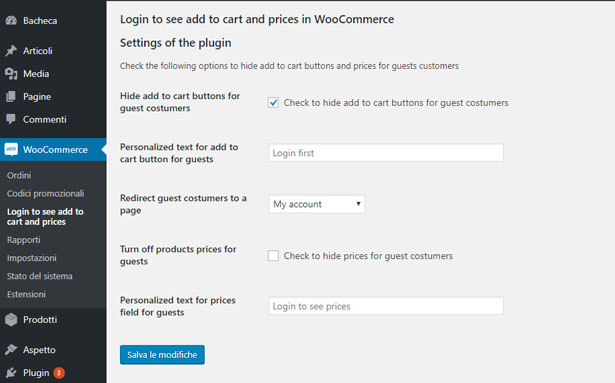Click the Commenti speech bubble icon

(x=11, y=119)
